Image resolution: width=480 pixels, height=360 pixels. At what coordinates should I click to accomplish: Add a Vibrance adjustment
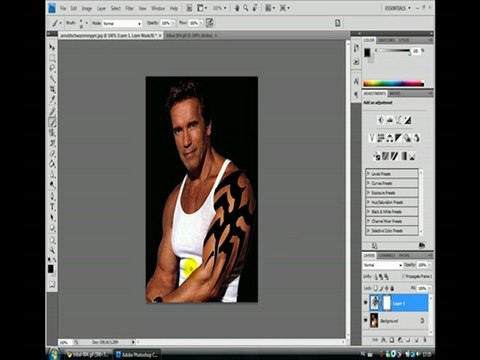[x=372, y=138]
